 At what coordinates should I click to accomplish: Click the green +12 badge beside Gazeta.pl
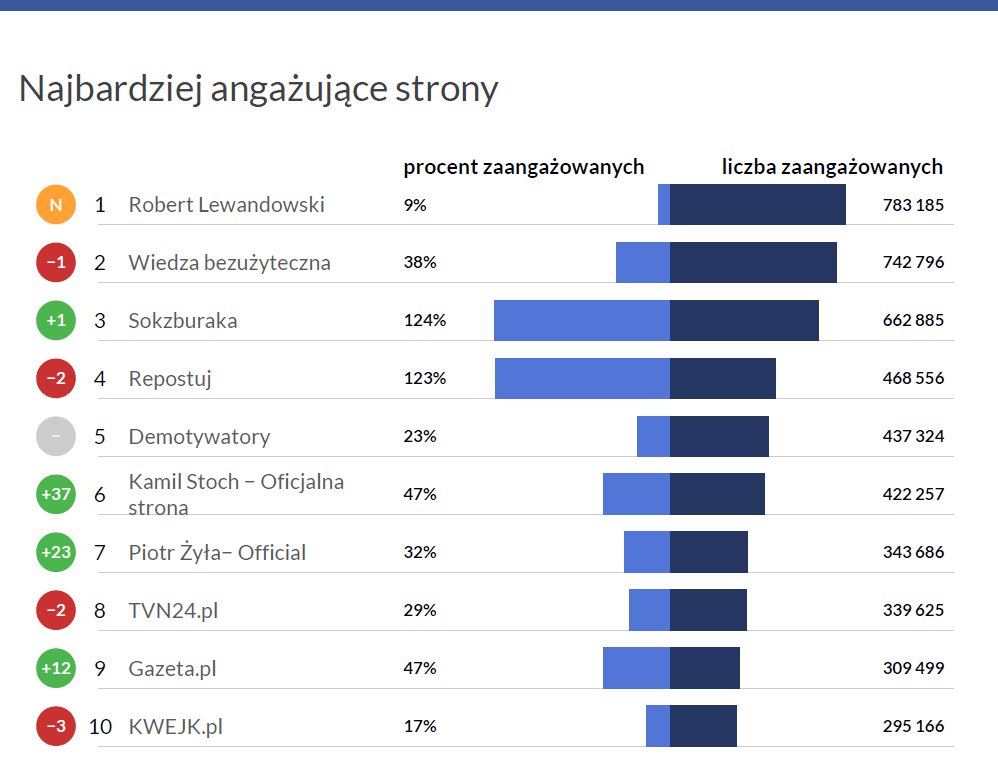pos(56,669)
